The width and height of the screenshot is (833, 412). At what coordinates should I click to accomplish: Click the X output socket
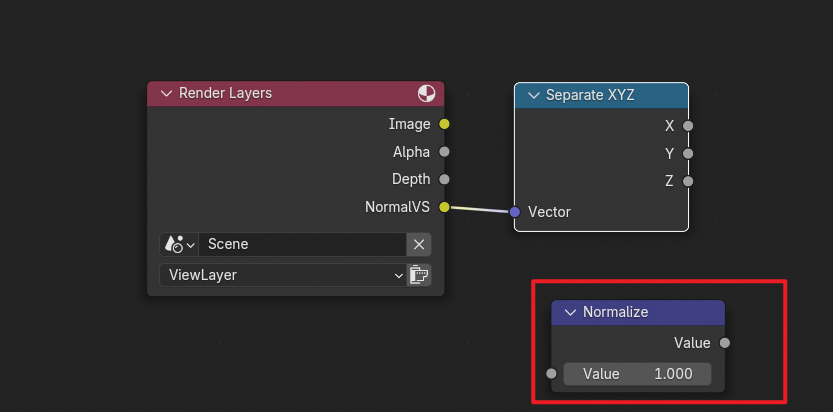coord(688,126)
